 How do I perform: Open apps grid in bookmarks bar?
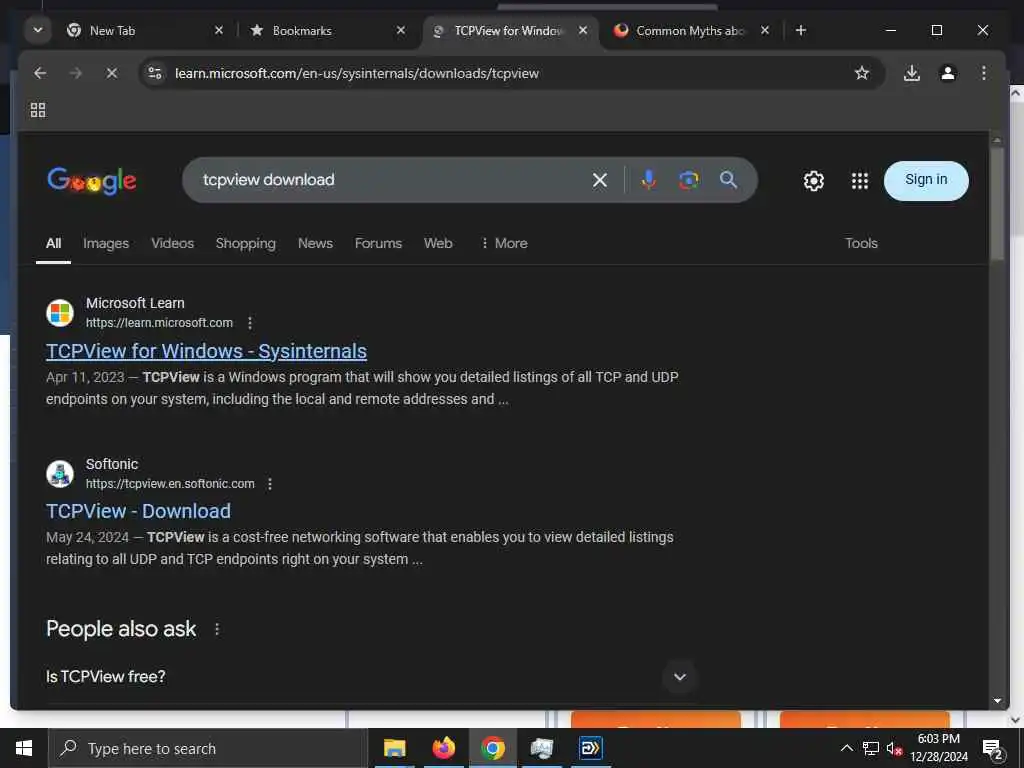[x=38, y=110]
